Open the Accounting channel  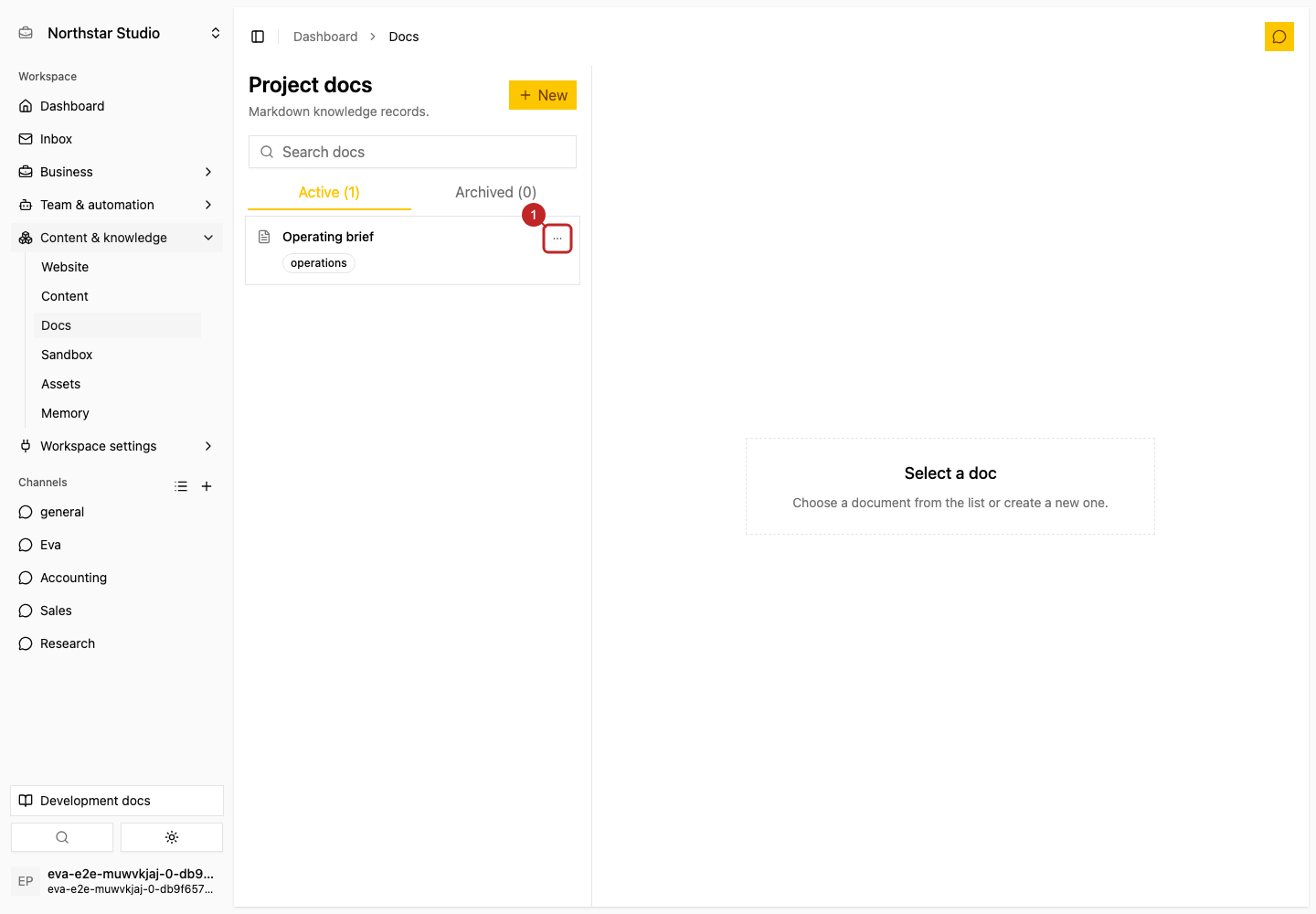(x=117, y=578)
